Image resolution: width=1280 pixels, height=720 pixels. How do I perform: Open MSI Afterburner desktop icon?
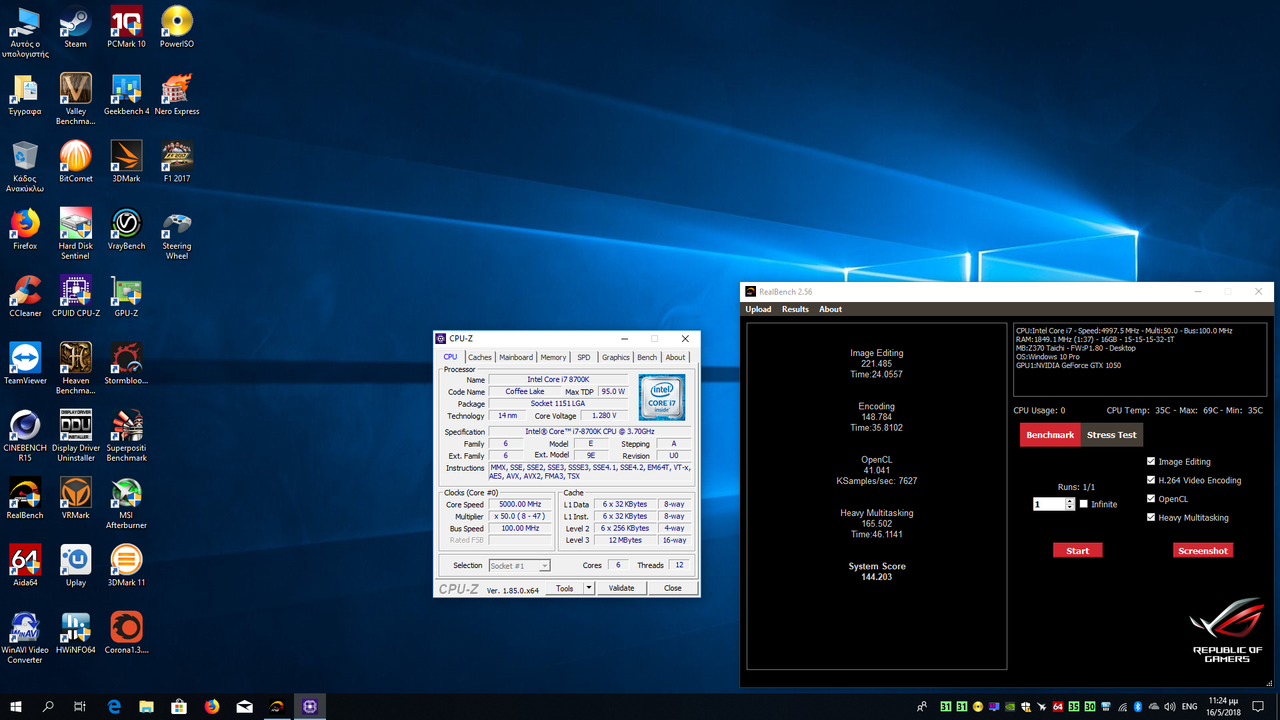click(x=126, y=503)
